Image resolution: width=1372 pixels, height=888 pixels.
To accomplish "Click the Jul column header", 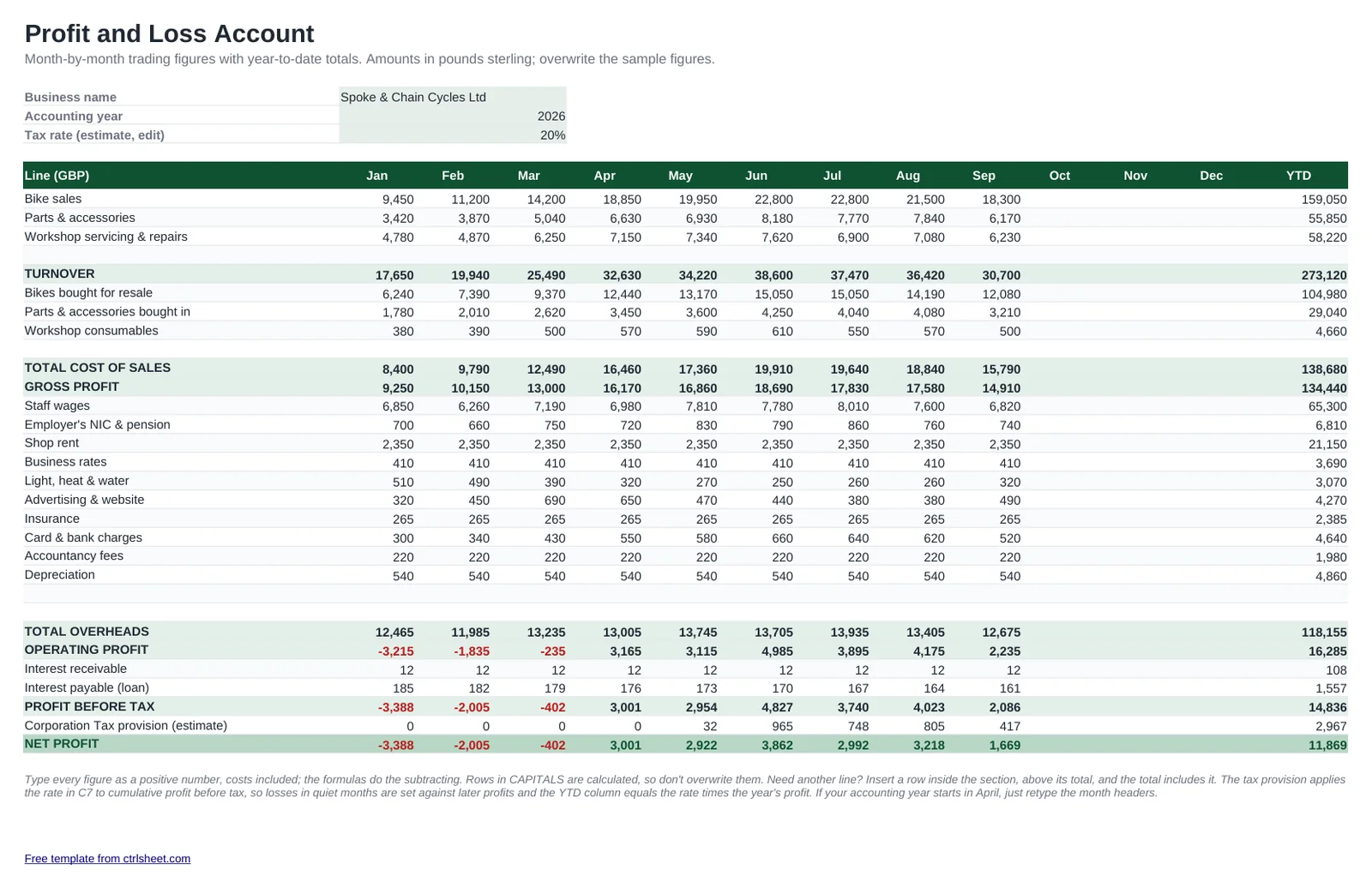I will 832,175.
